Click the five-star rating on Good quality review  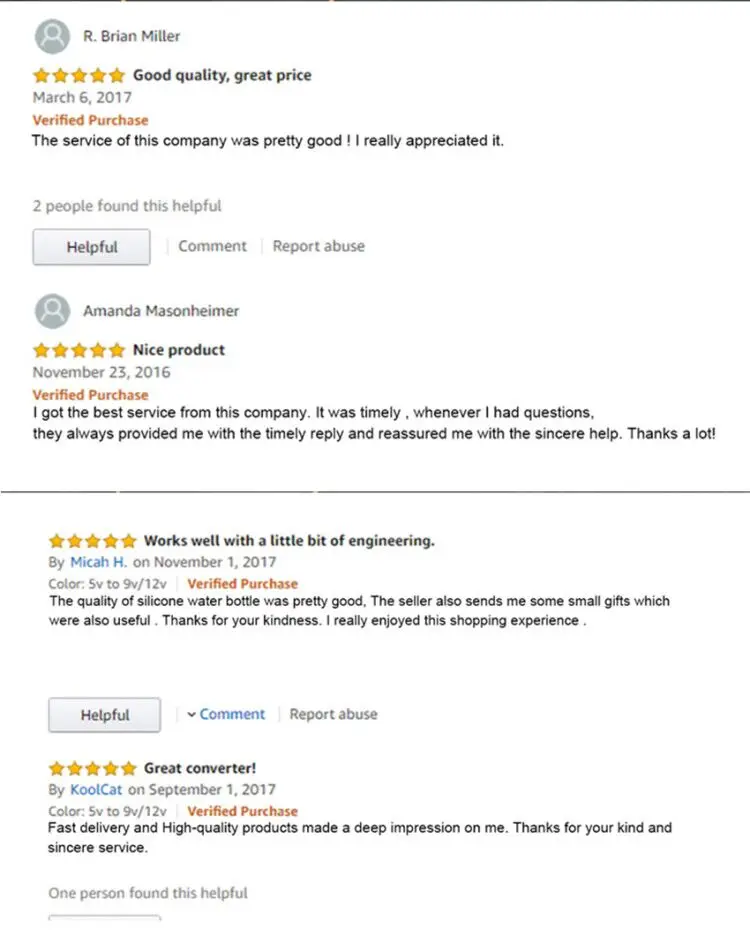point(79,76)
